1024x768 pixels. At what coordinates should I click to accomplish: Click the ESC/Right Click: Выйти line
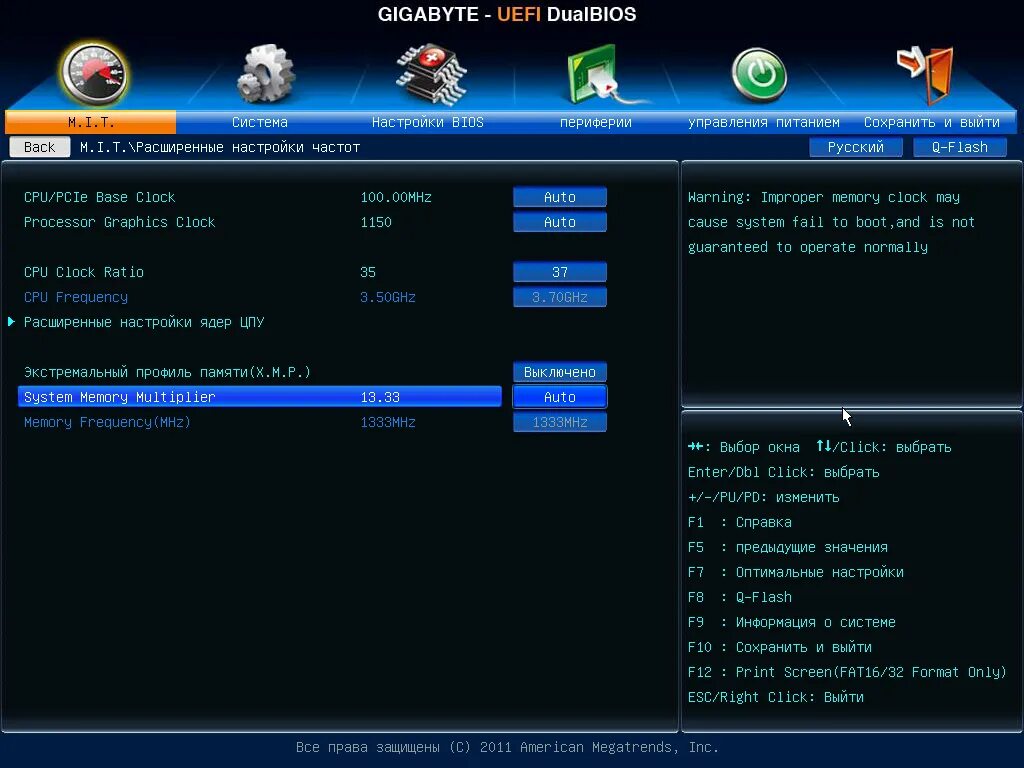(x=775, y=697)
